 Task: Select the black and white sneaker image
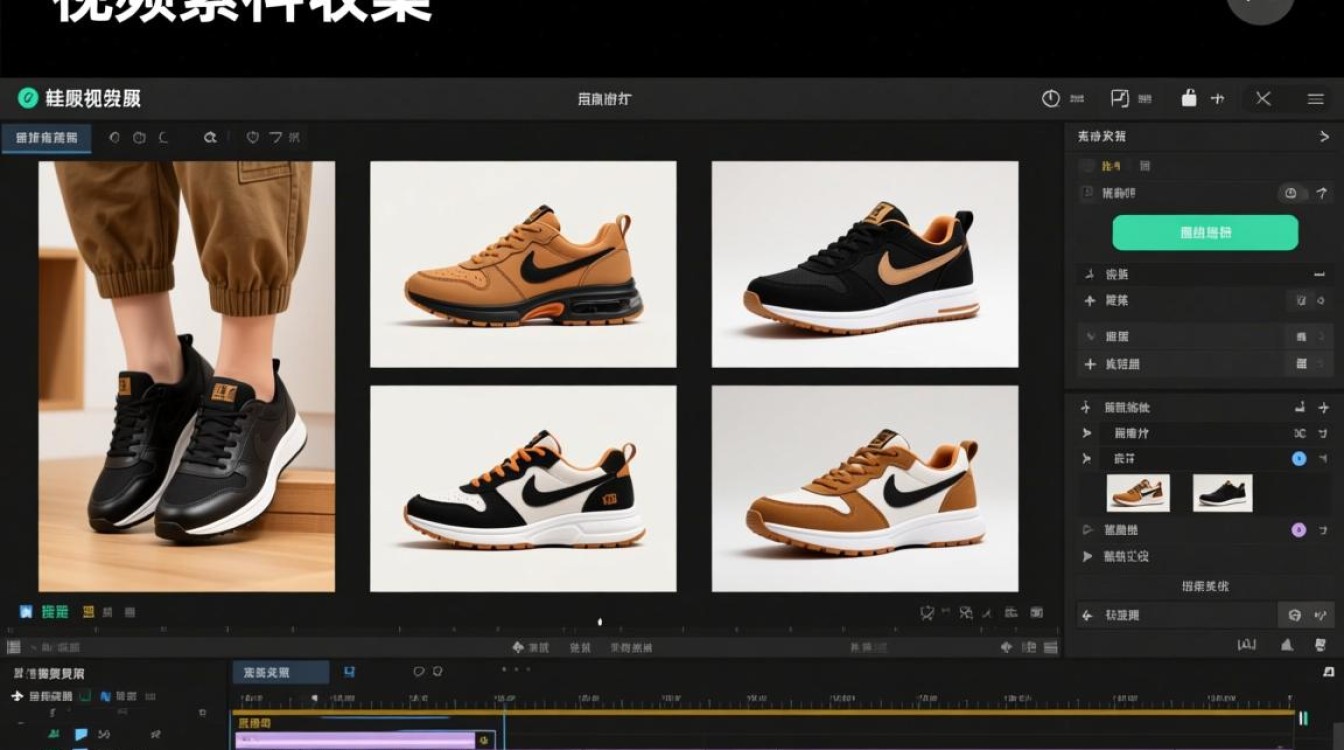pyautogui.click(x=523, y=489)
